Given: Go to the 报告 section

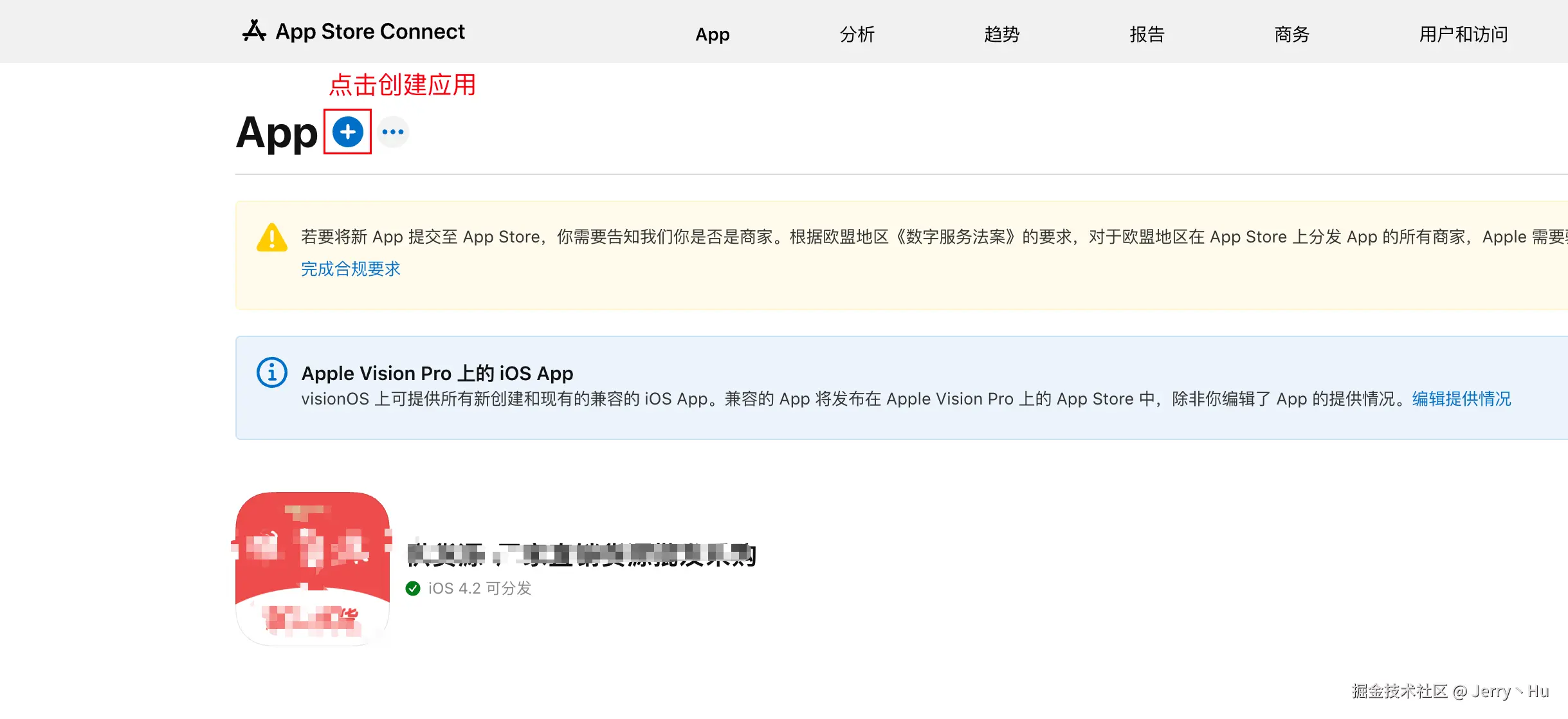Looking at the screenshot, I should (x=1147, y=34).
